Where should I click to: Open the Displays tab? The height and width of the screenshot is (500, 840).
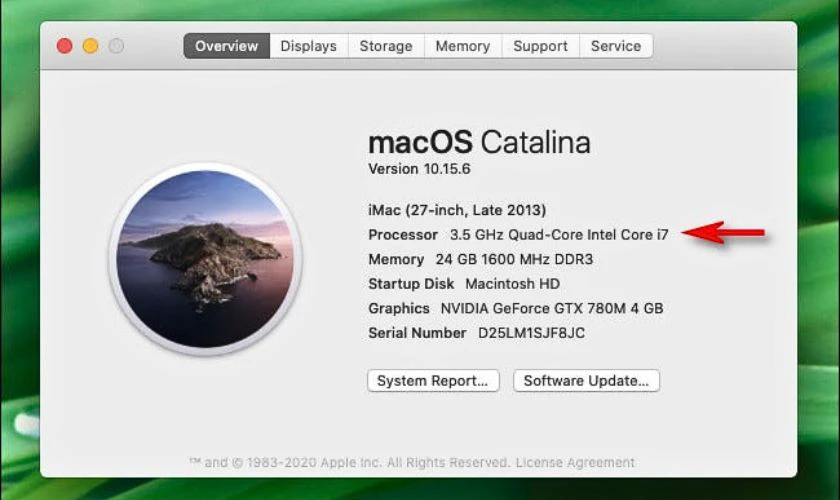click(x=309, y=46)
